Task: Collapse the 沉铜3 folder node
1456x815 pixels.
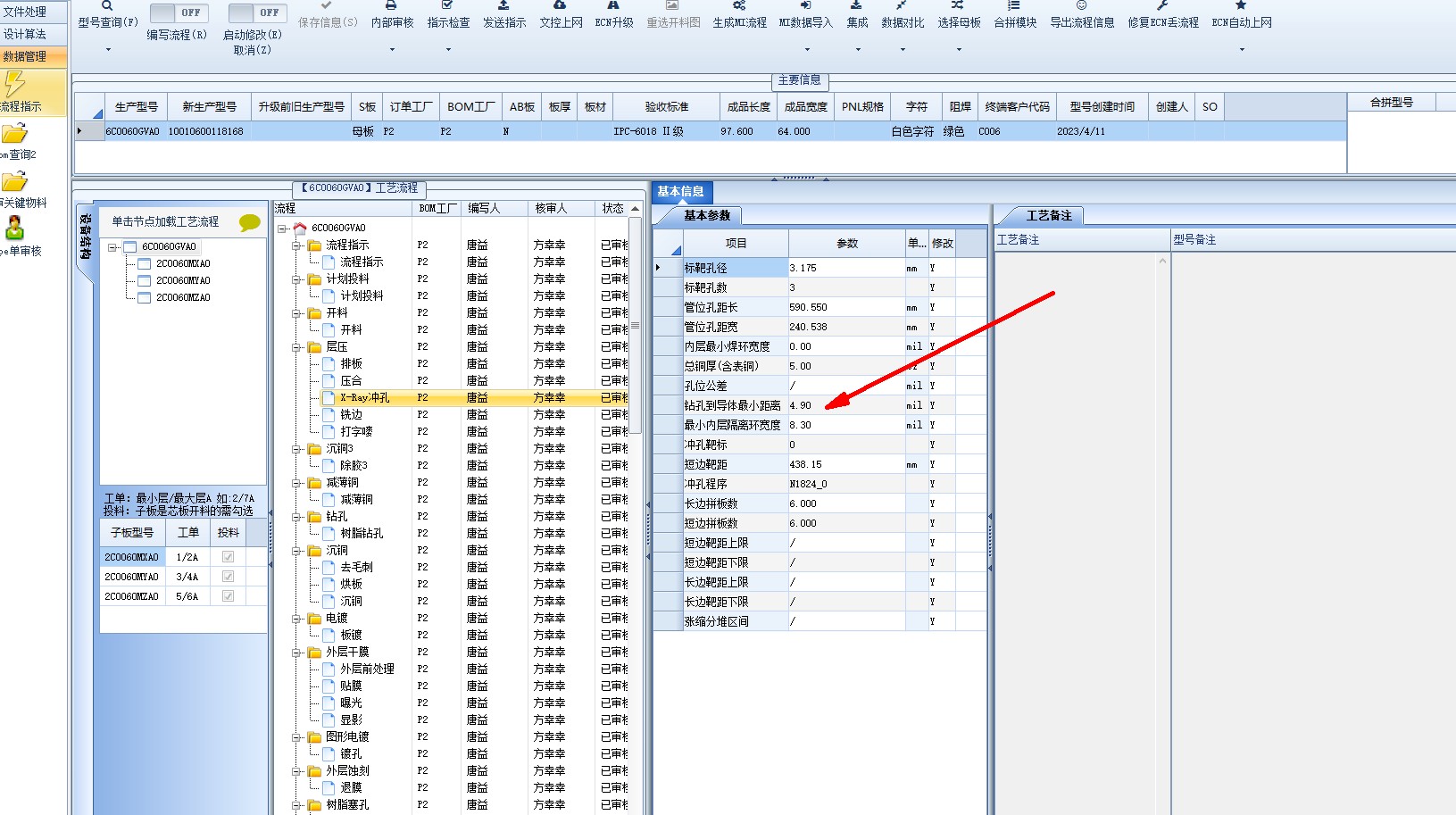Action: (296, 449)
